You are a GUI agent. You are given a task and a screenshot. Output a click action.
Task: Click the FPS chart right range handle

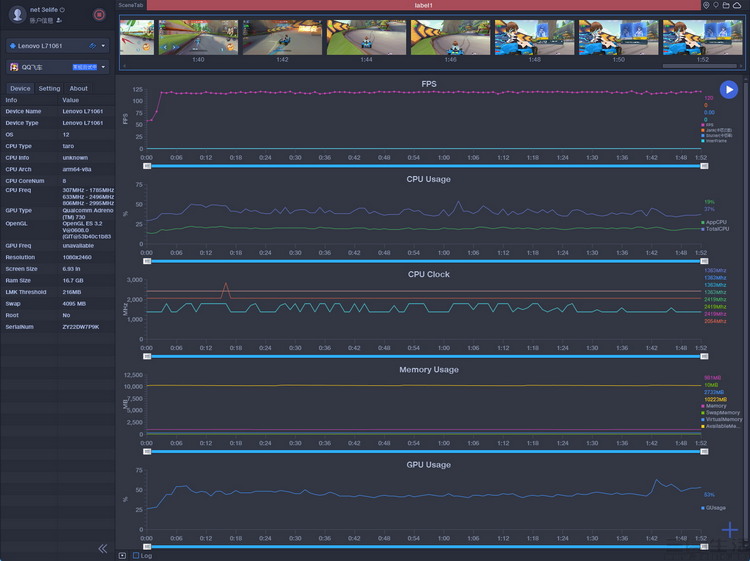tap(704, 166)
